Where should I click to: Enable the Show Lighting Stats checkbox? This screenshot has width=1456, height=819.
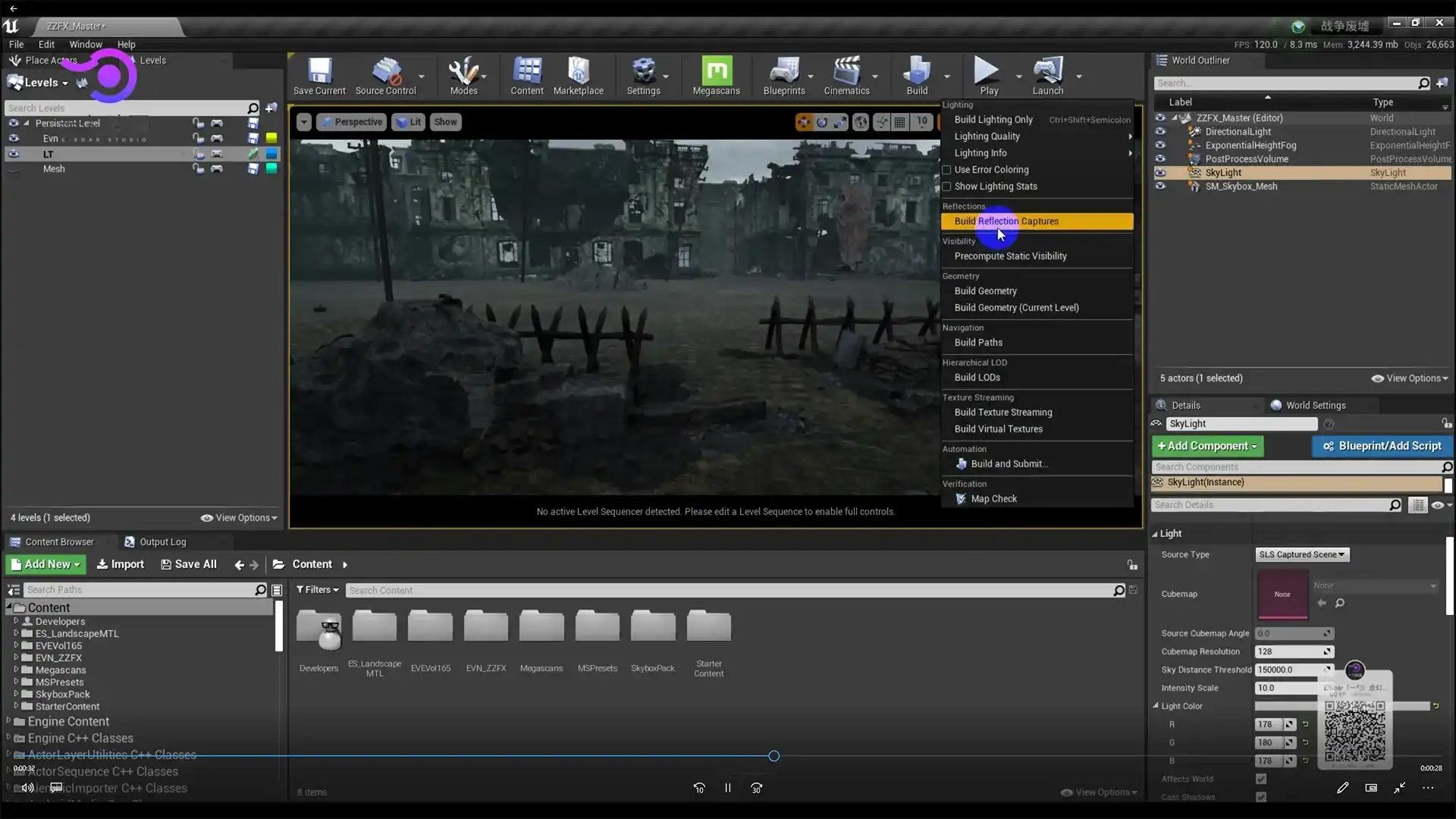click(946, 187)
